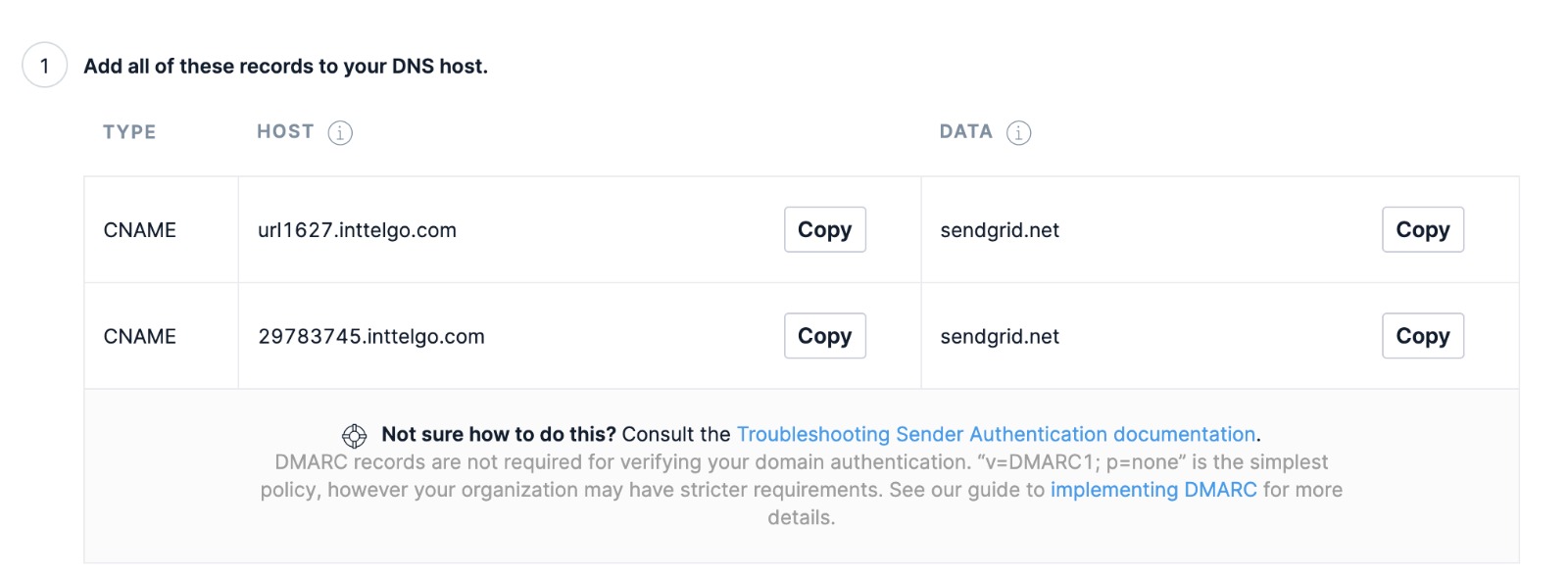Screen dimensions: 1568x576
Task: Copy sendgrid.net data for the 29783745 record
Action: click(1422, 336)
